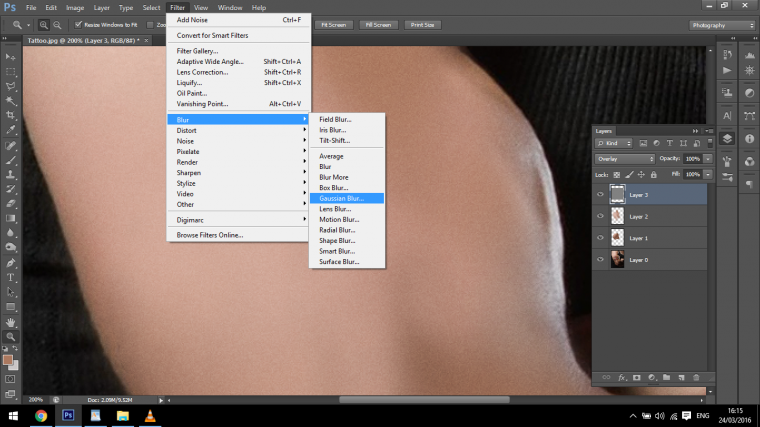Select the Pen tool
Screen dimensions: 760x427
[10, 263]
